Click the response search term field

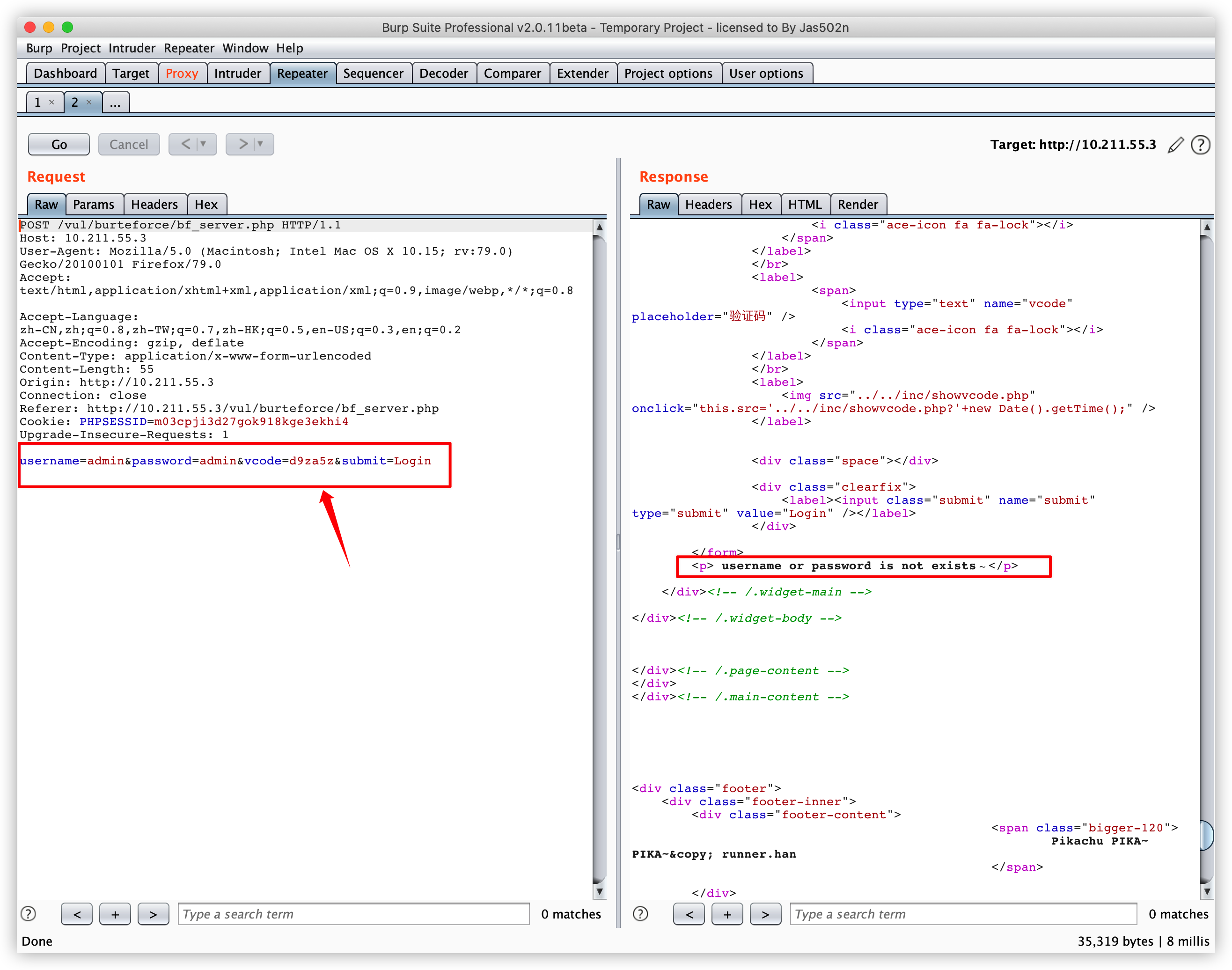pos(963,914)
